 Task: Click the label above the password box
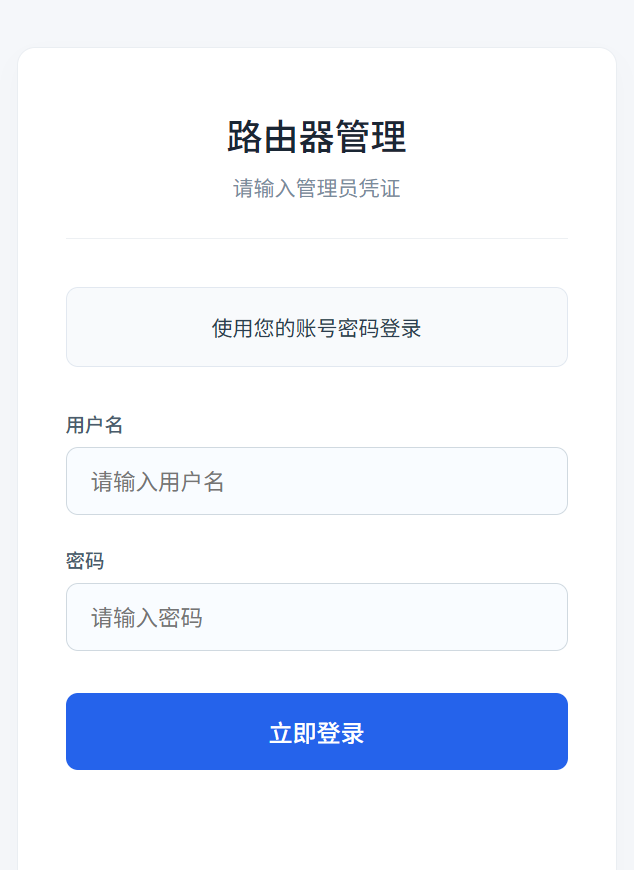[x=85, y=561]
